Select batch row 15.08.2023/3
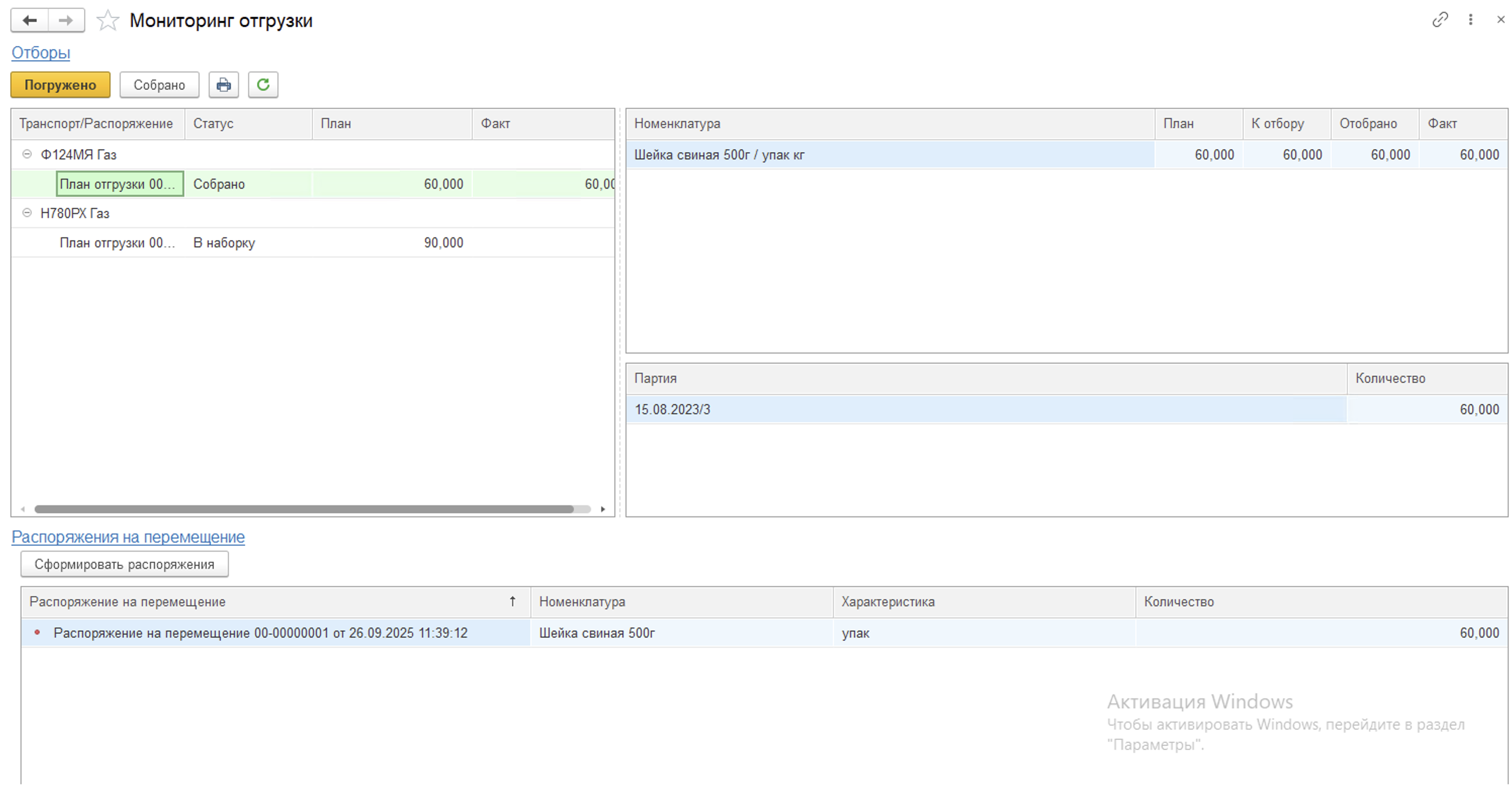Screen dimensions: 1512x787 coord(673,410)
